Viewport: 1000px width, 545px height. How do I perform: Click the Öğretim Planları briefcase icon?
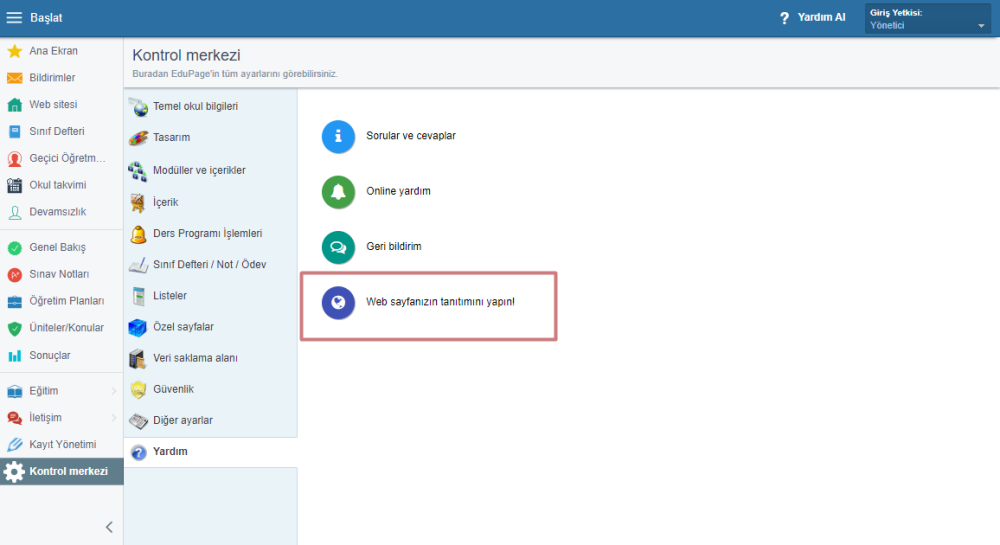15,301
